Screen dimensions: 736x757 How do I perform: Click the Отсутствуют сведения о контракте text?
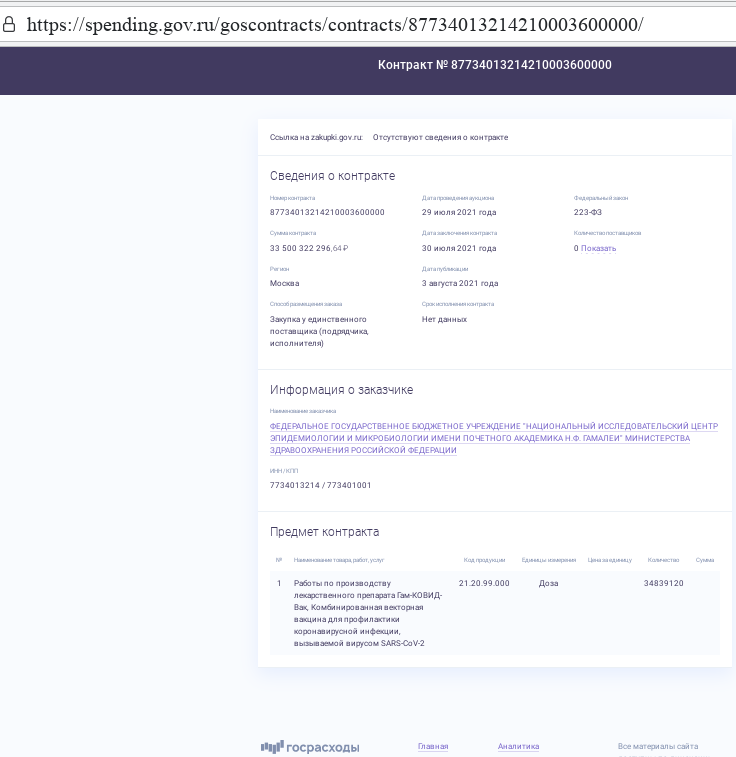click(440, 137)
